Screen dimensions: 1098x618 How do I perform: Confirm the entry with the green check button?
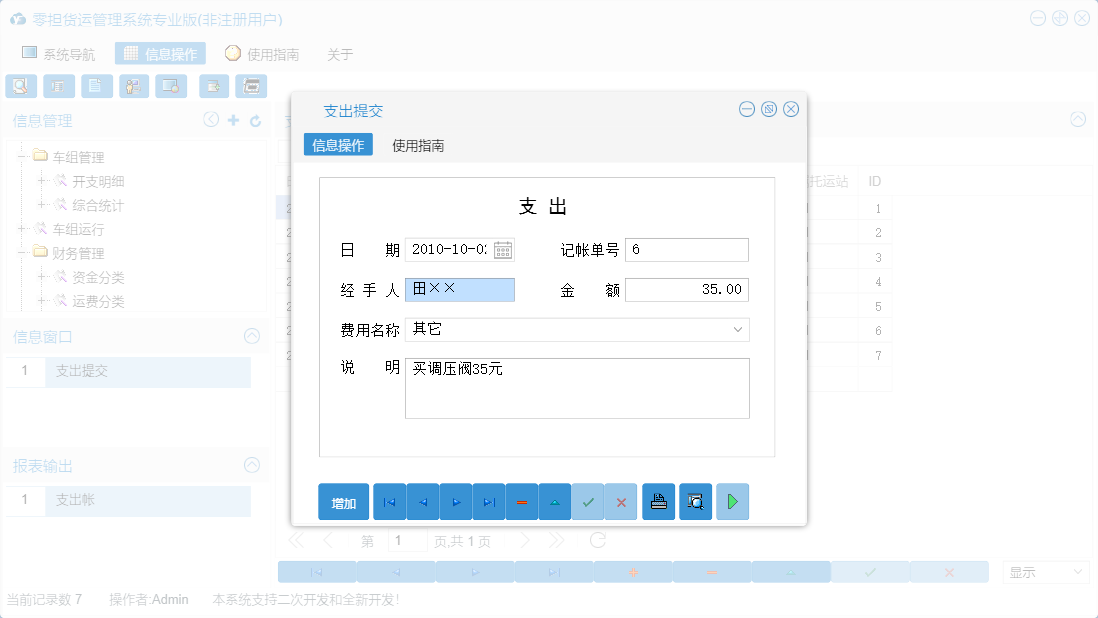tap(589, 501)
